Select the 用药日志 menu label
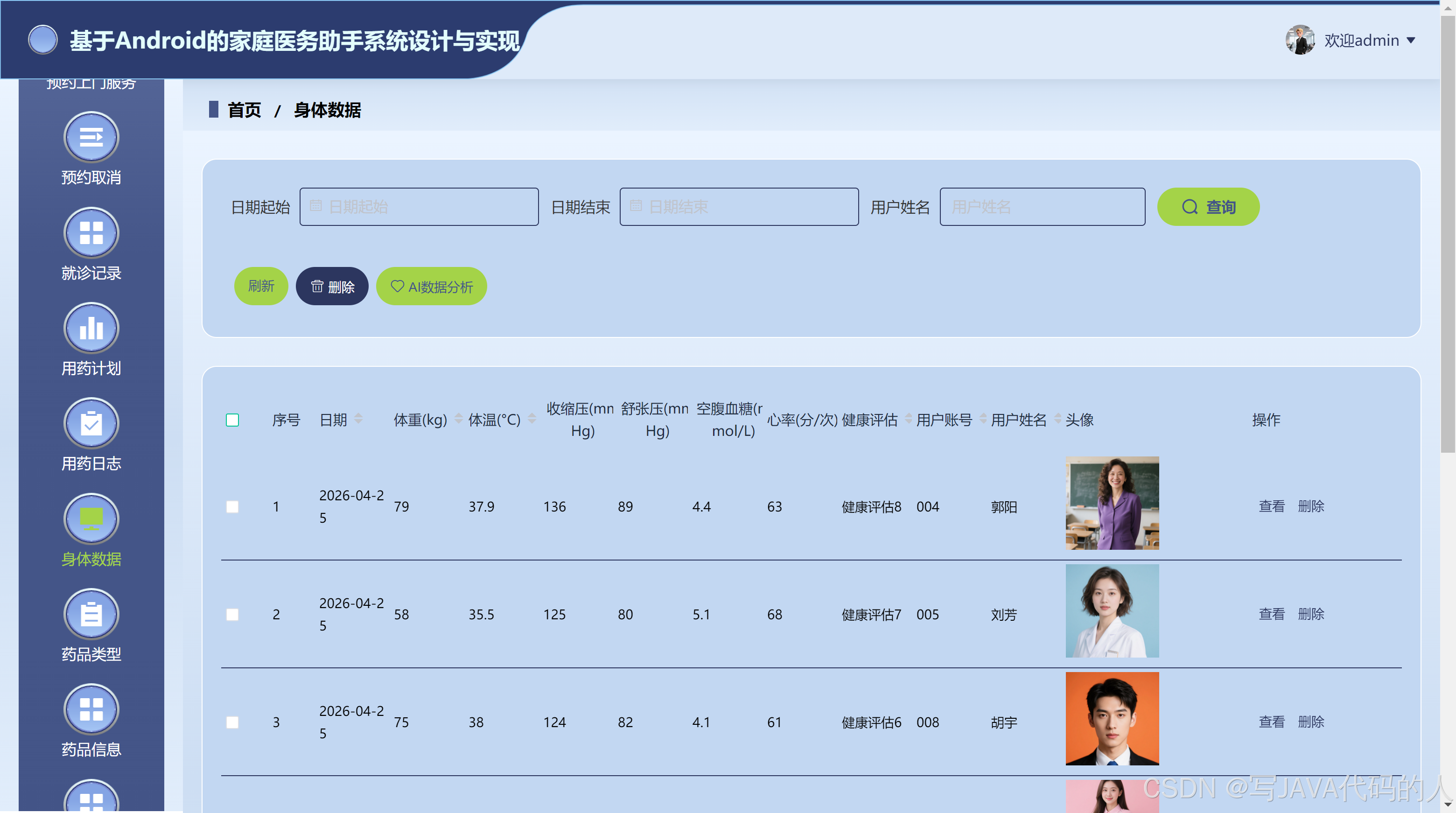 coord(91,463)
